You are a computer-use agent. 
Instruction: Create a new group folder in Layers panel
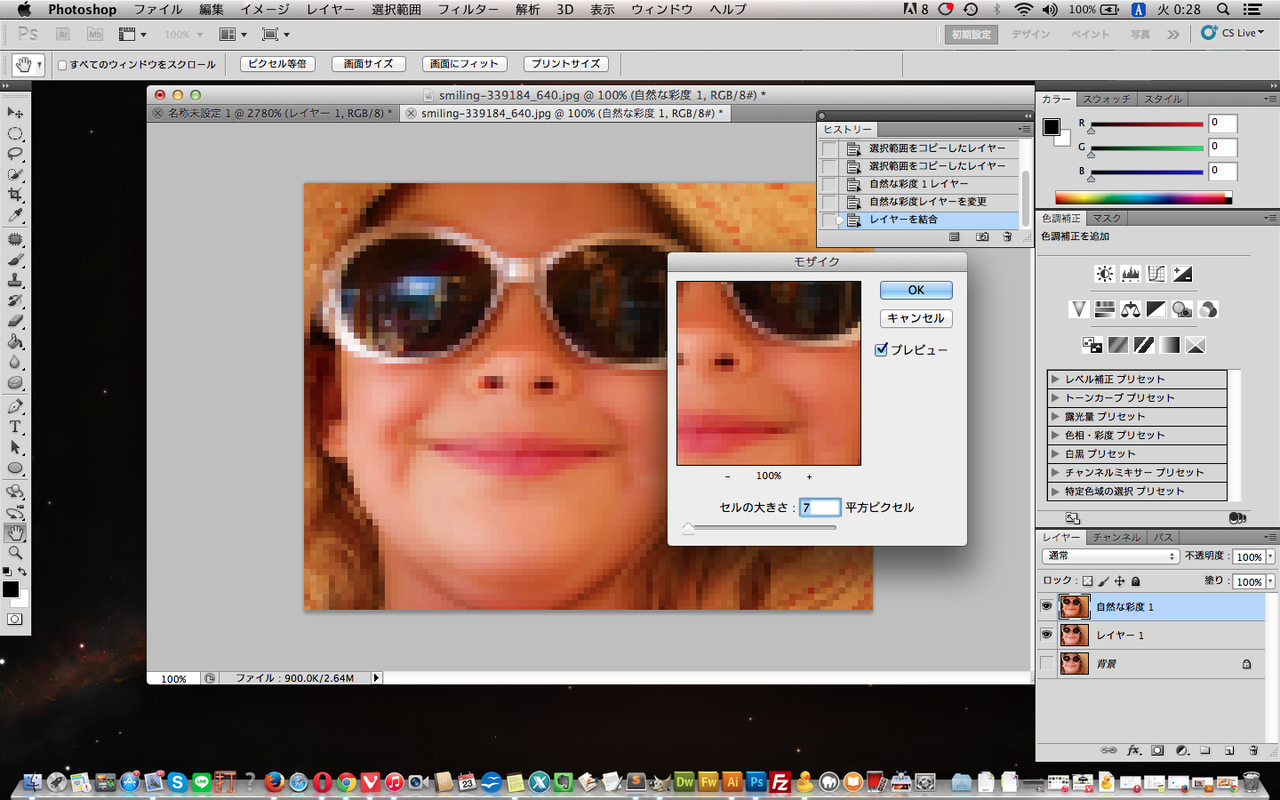(x=1205, y=749)
